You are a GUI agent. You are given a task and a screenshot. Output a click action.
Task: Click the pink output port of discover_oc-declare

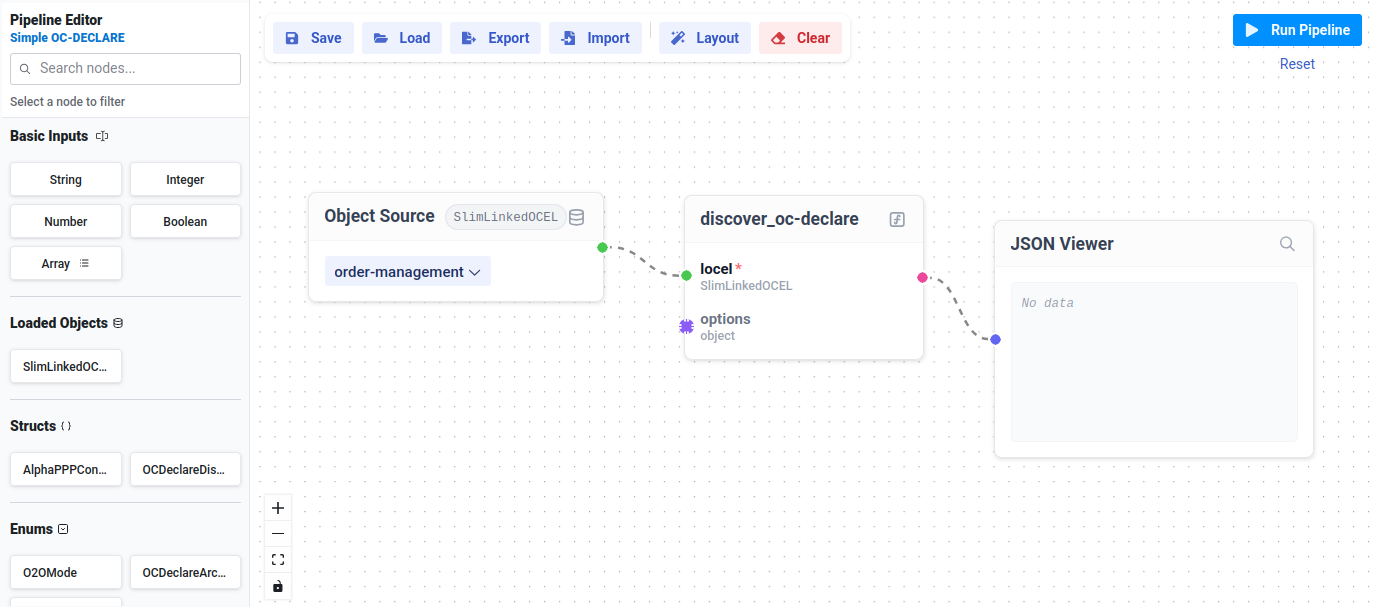click(922, 277)
